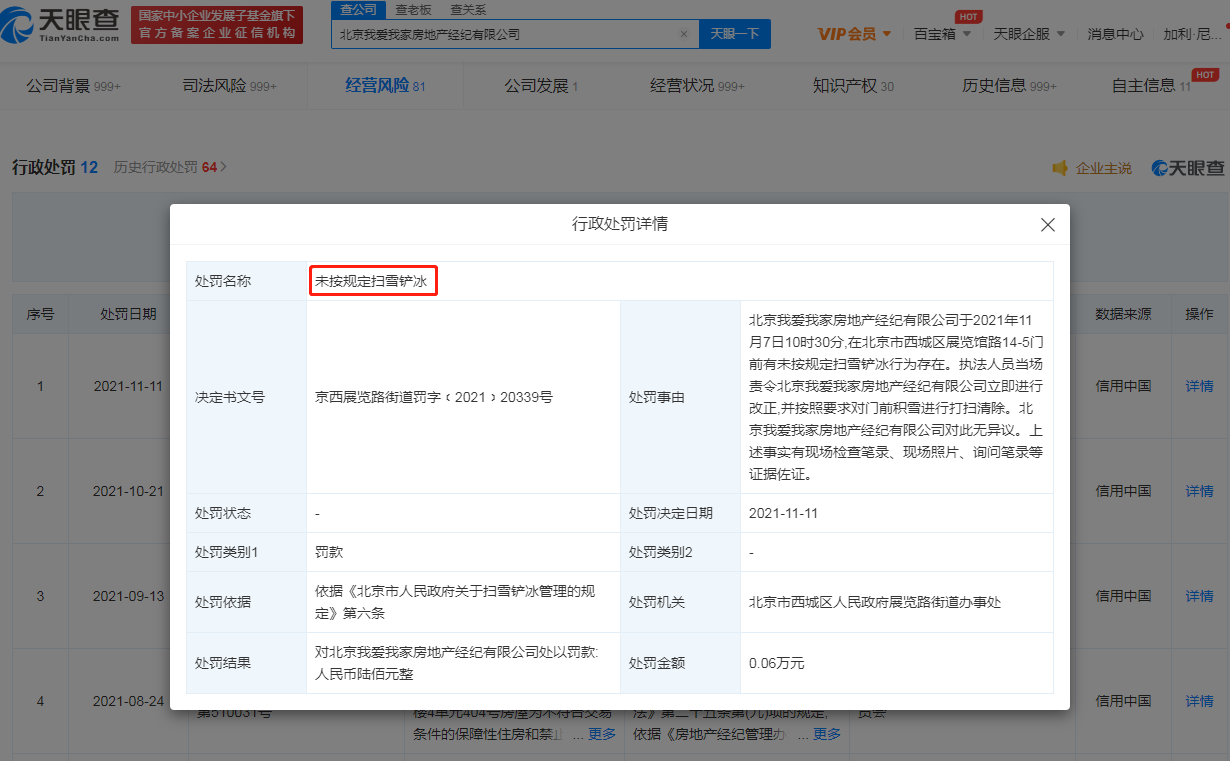Click the 行政处罚 12 section heading

click(x=54, y=167)
